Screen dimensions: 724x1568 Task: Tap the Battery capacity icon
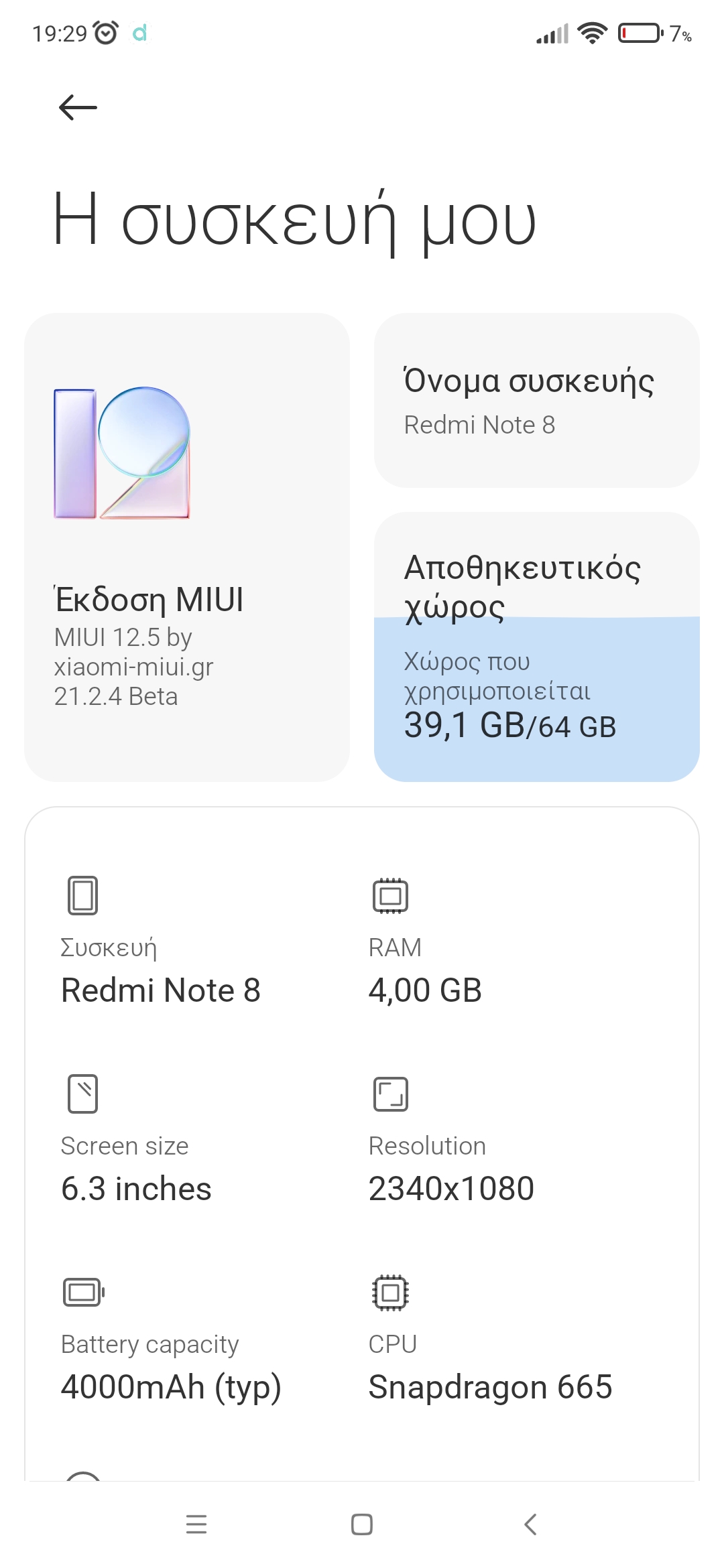(x=83, y=1292)
